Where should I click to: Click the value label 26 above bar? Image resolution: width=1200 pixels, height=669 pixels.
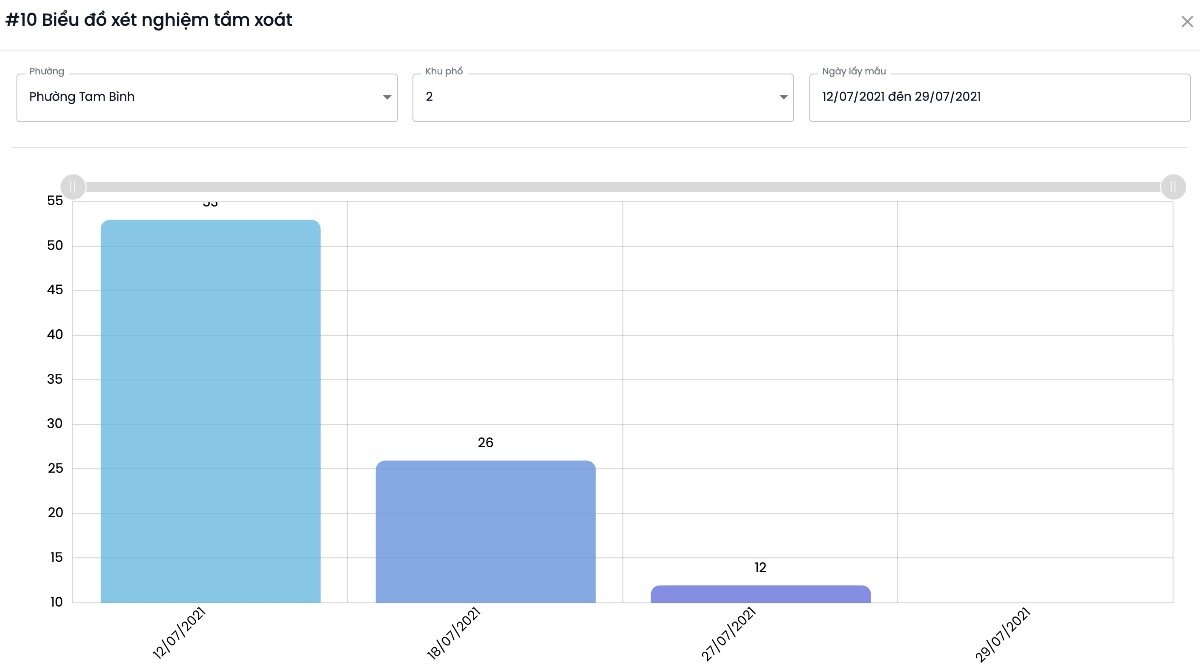[486, 442]
